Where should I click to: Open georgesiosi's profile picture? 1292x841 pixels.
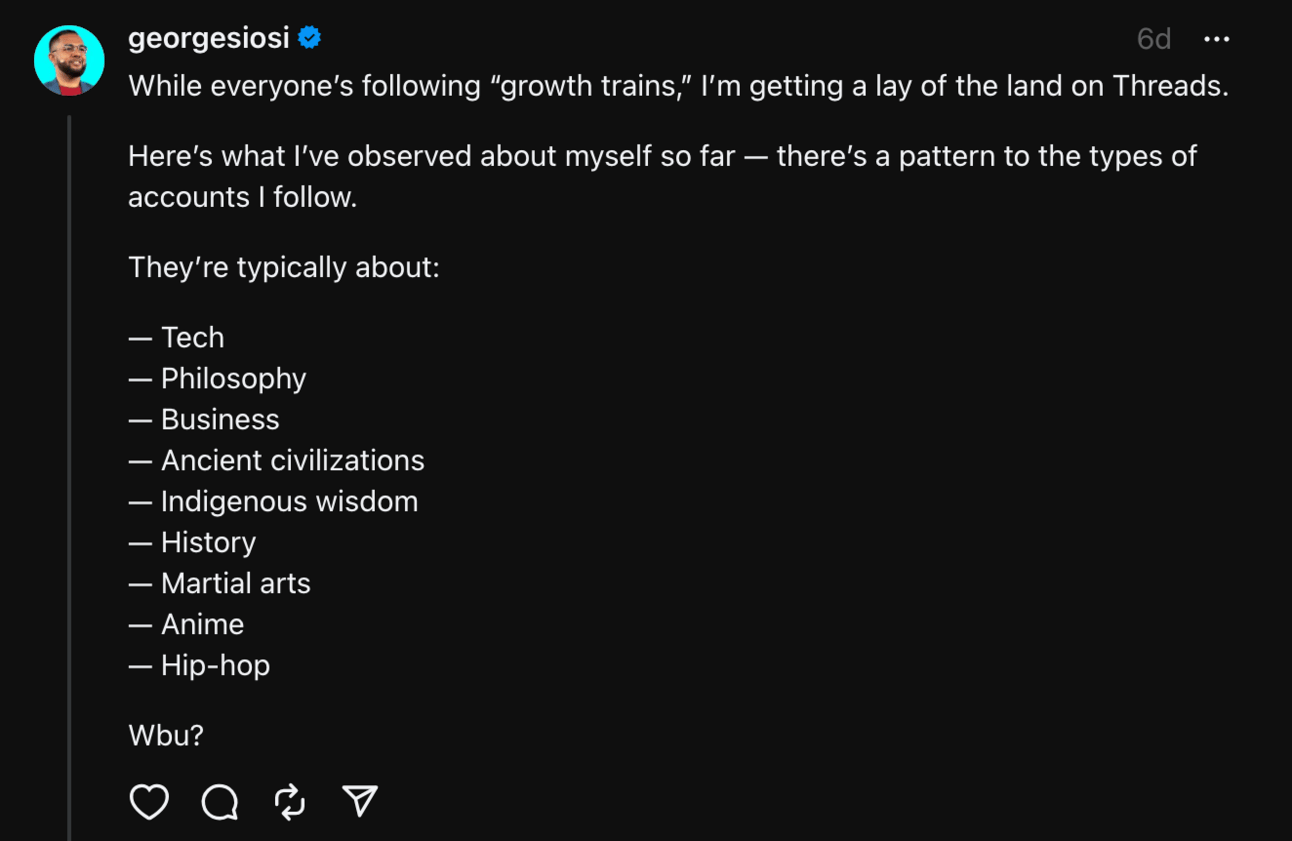pyautogui.click(x=69, y=61)
